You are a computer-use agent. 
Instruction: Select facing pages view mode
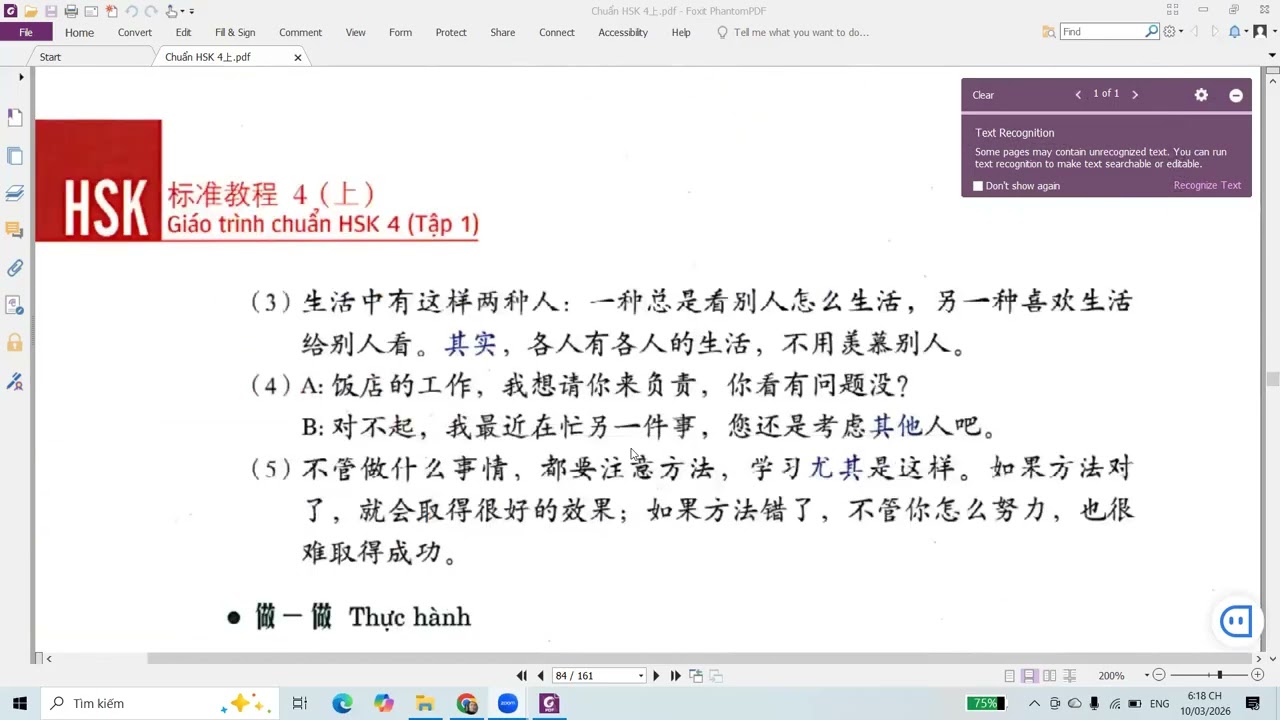(x=1049, y=676)
